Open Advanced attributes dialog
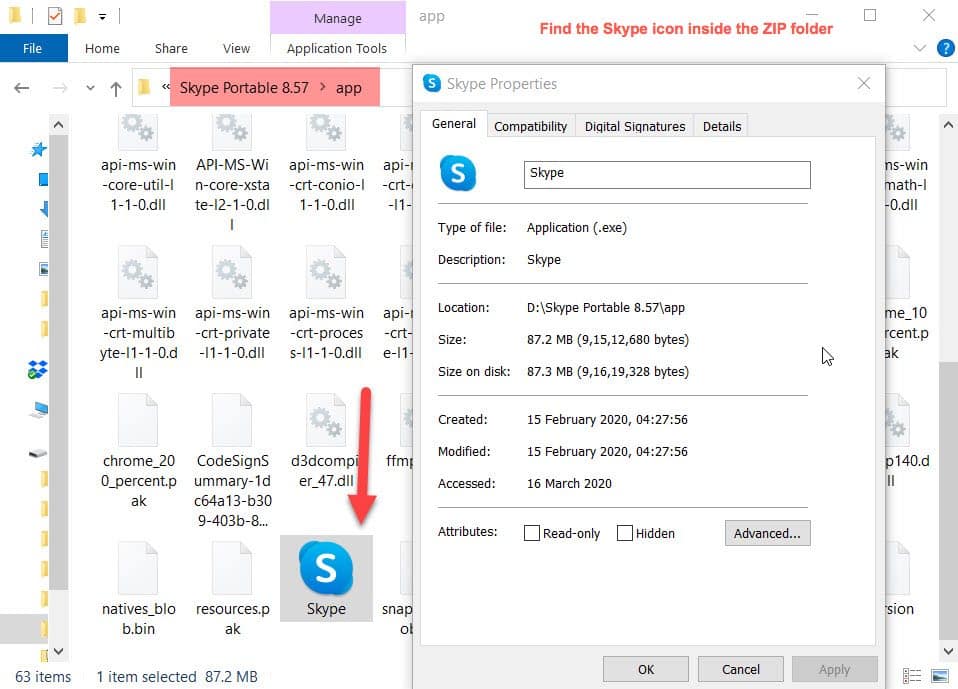Image resolution: width=958 pixels, height=689 pixels. [x=767, y=533]
